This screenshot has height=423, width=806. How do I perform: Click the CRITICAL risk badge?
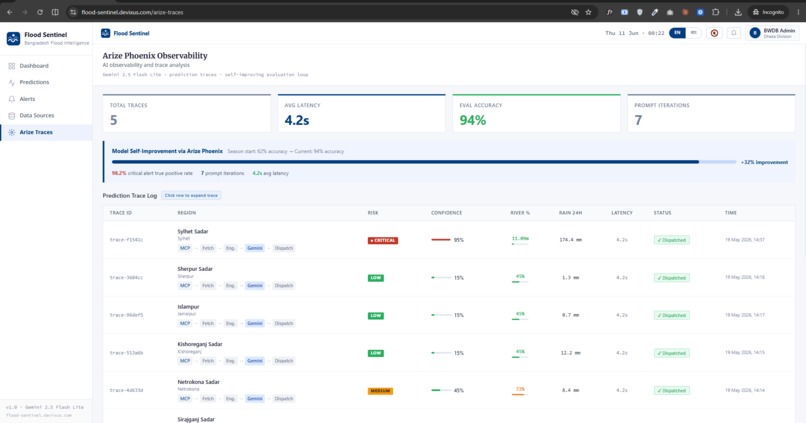click(x=382, y=240)
